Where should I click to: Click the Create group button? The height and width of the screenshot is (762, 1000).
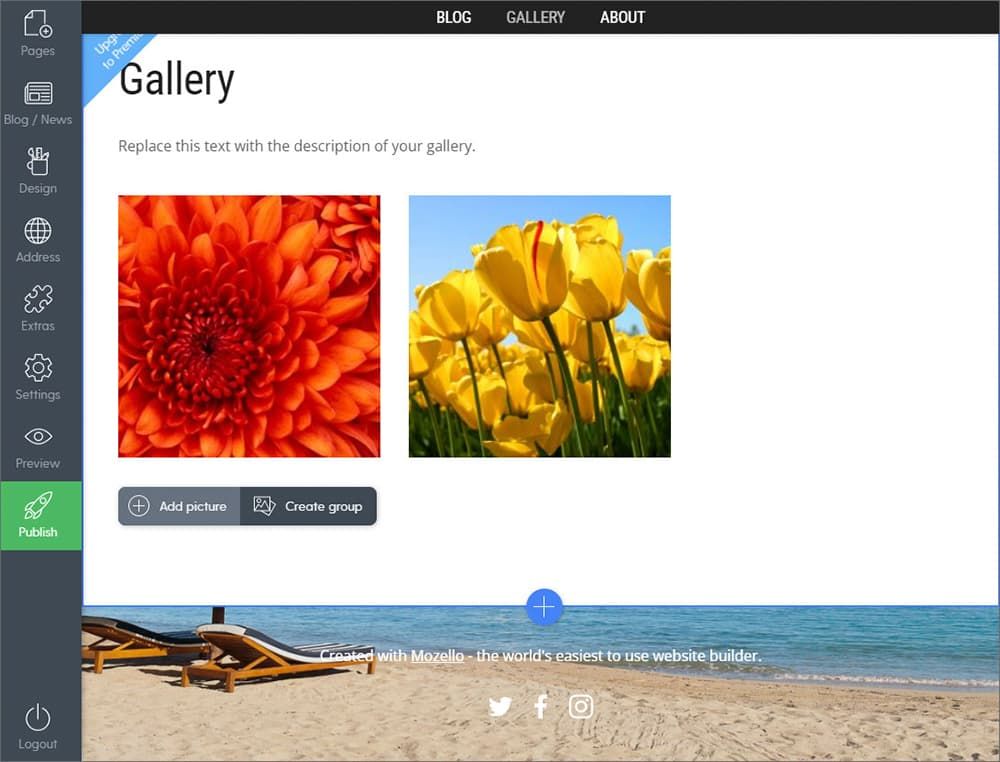pos(308,506)
